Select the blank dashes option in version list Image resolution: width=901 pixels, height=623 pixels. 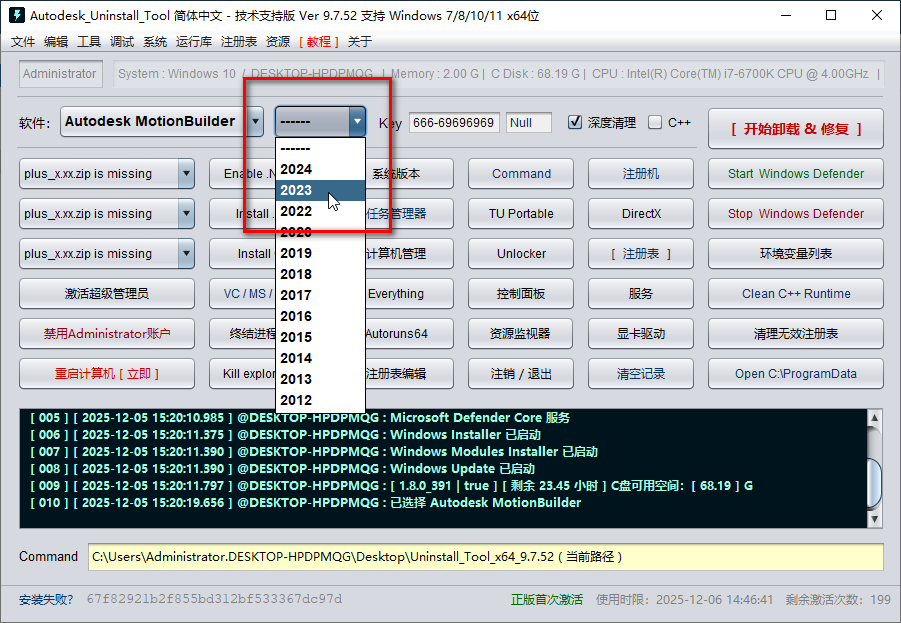coord(321,148)
